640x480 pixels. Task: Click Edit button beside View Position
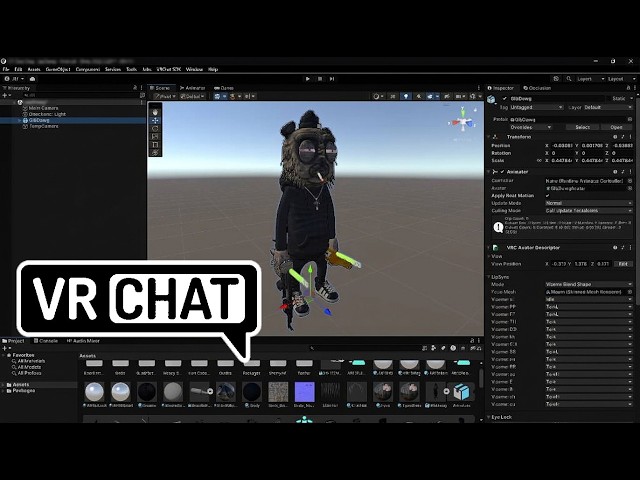pyautogui.click(x=623, y=264)
